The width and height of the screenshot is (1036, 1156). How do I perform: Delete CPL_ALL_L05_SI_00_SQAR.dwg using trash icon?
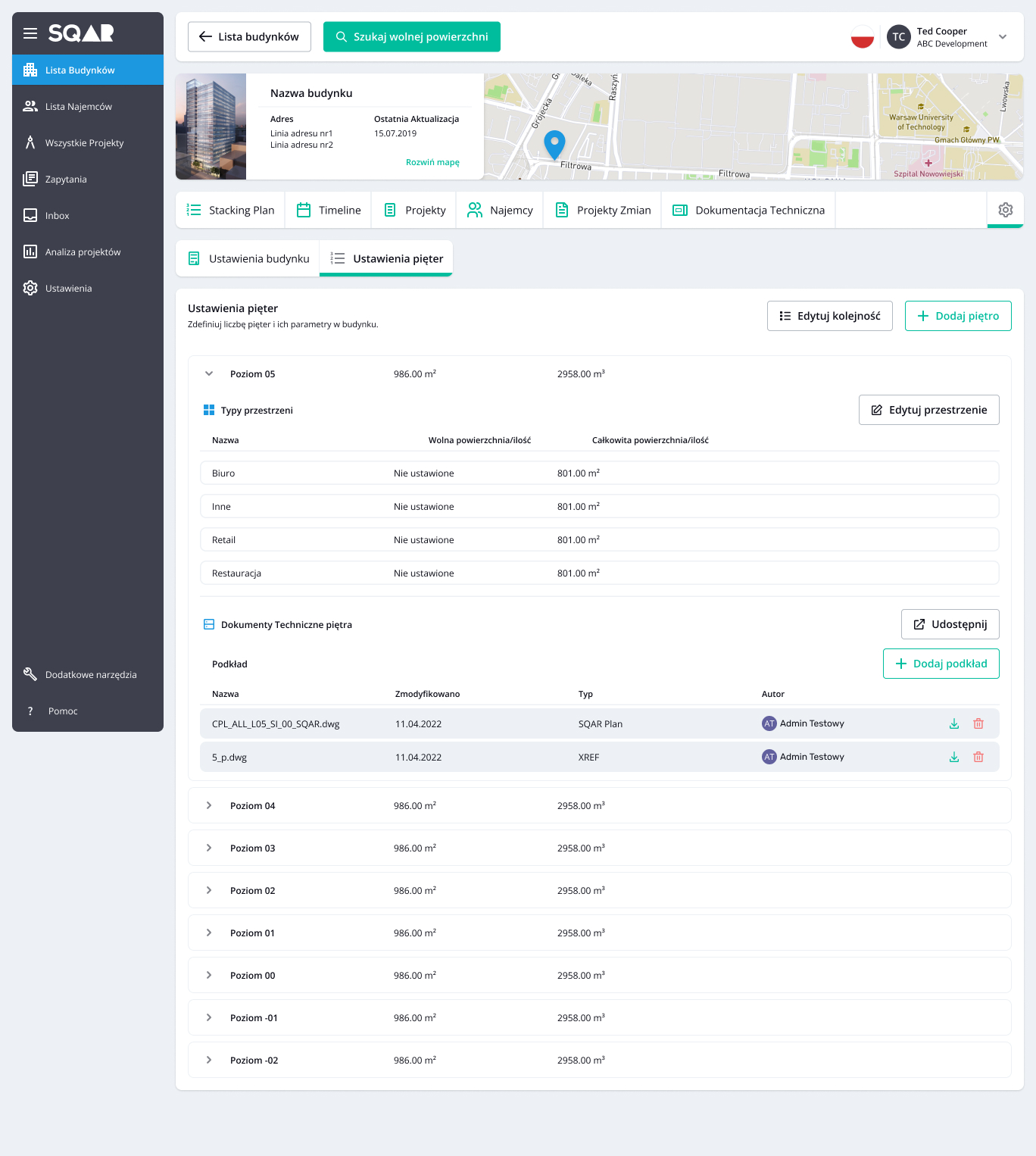point(978,723)
